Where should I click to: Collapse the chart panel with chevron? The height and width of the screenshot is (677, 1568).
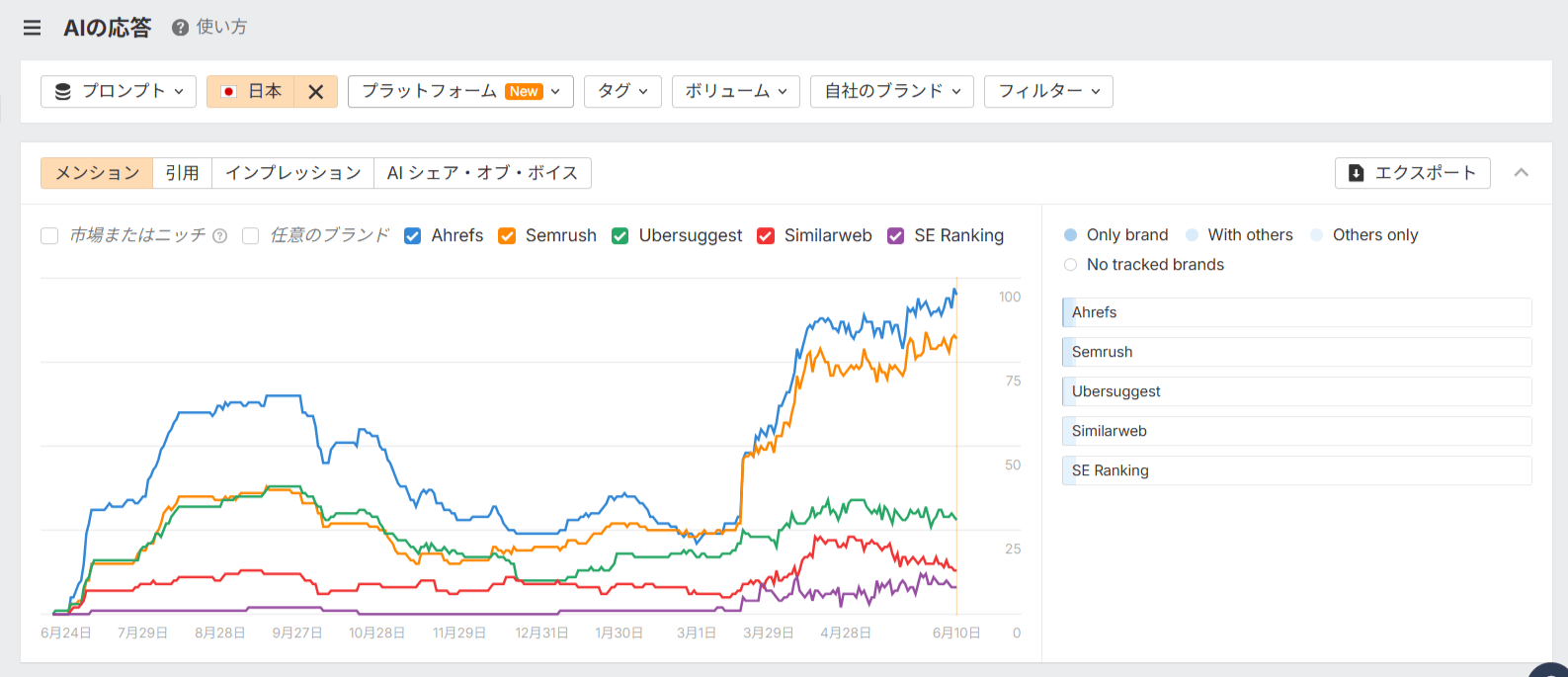coord(1522,173)
